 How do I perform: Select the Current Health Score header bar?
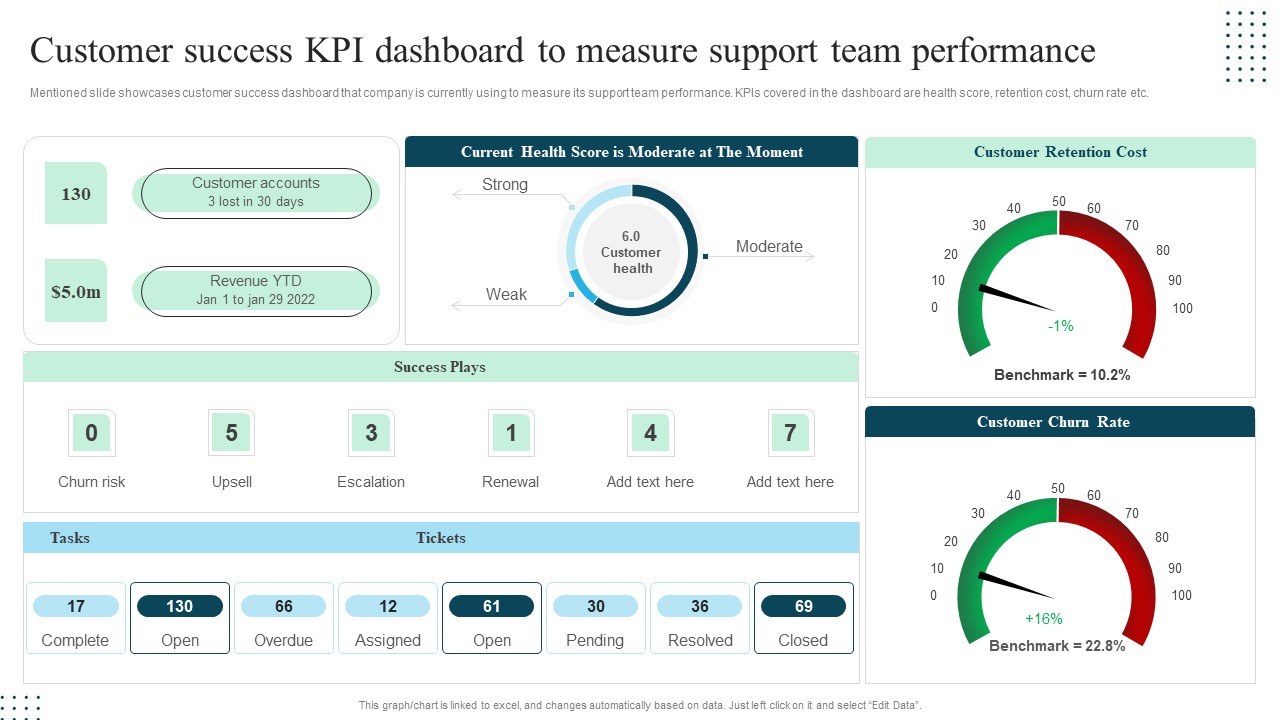[632, 152]
